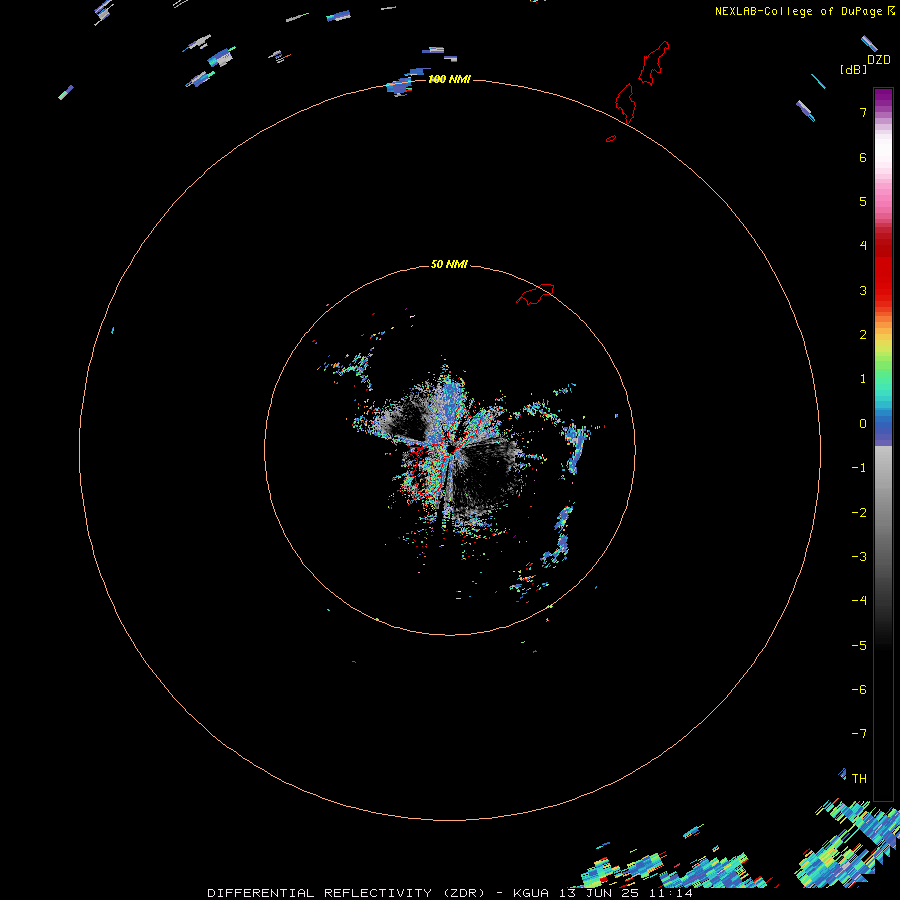This screenshot has width=900, height=900.
Task: Click the -7 value on the legend
Action: point(859,734)
